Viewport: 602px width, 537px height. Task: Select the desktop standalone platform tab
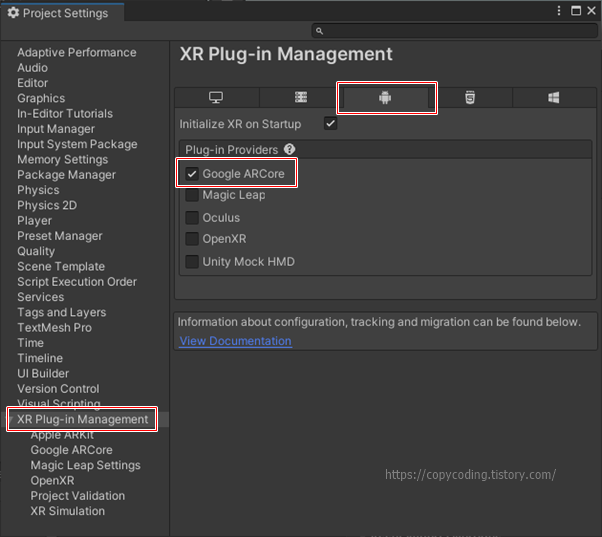point(216,97)
